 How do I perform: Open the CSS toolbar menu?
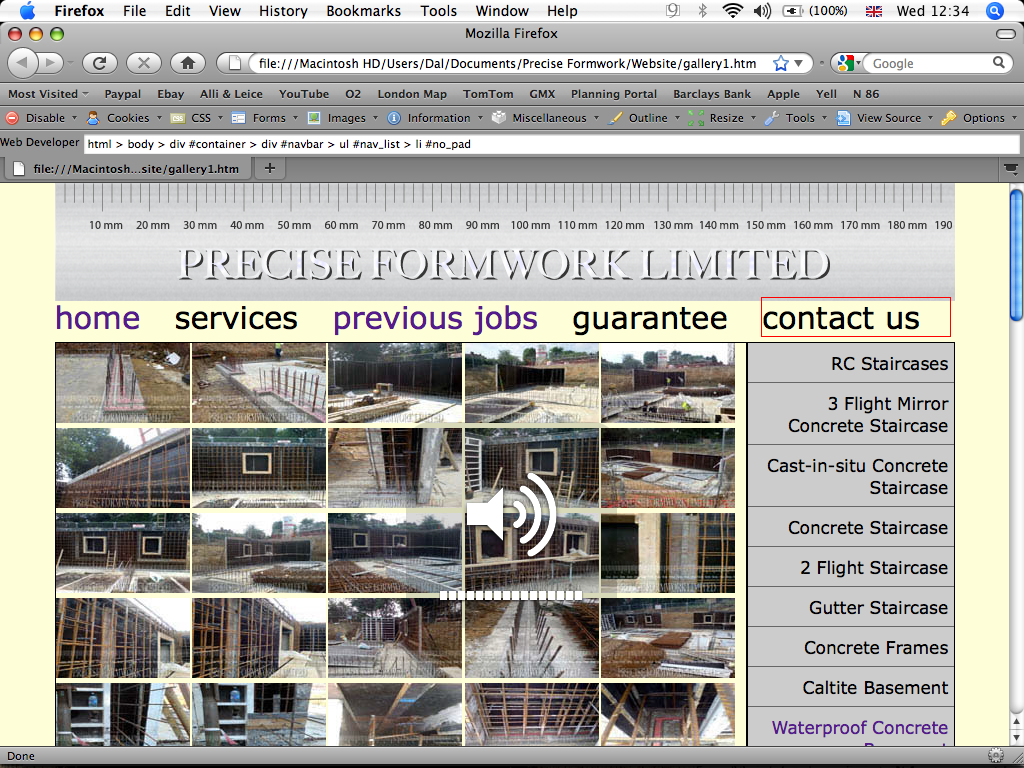pyautogui.click(x=197, y=118)
